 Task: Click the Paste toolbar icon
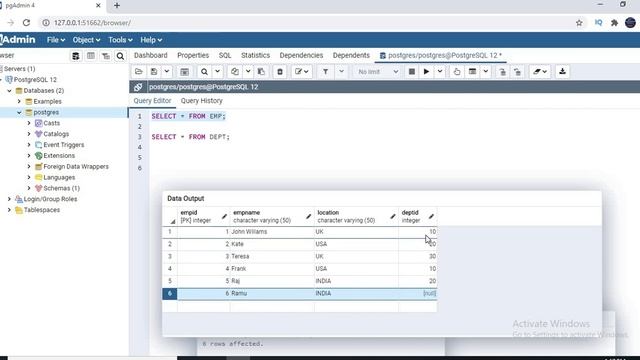tap(261, 72)
